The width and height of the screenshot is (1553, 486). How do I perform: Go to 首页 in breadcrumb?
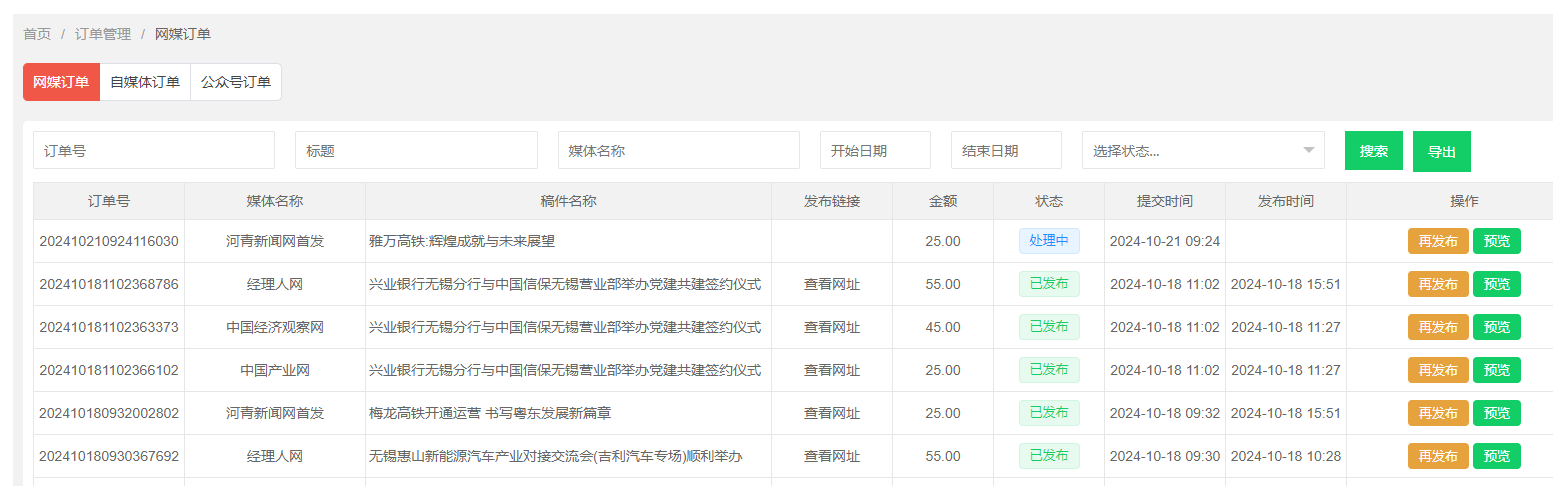pyautogui.click(x=37, y=34)
